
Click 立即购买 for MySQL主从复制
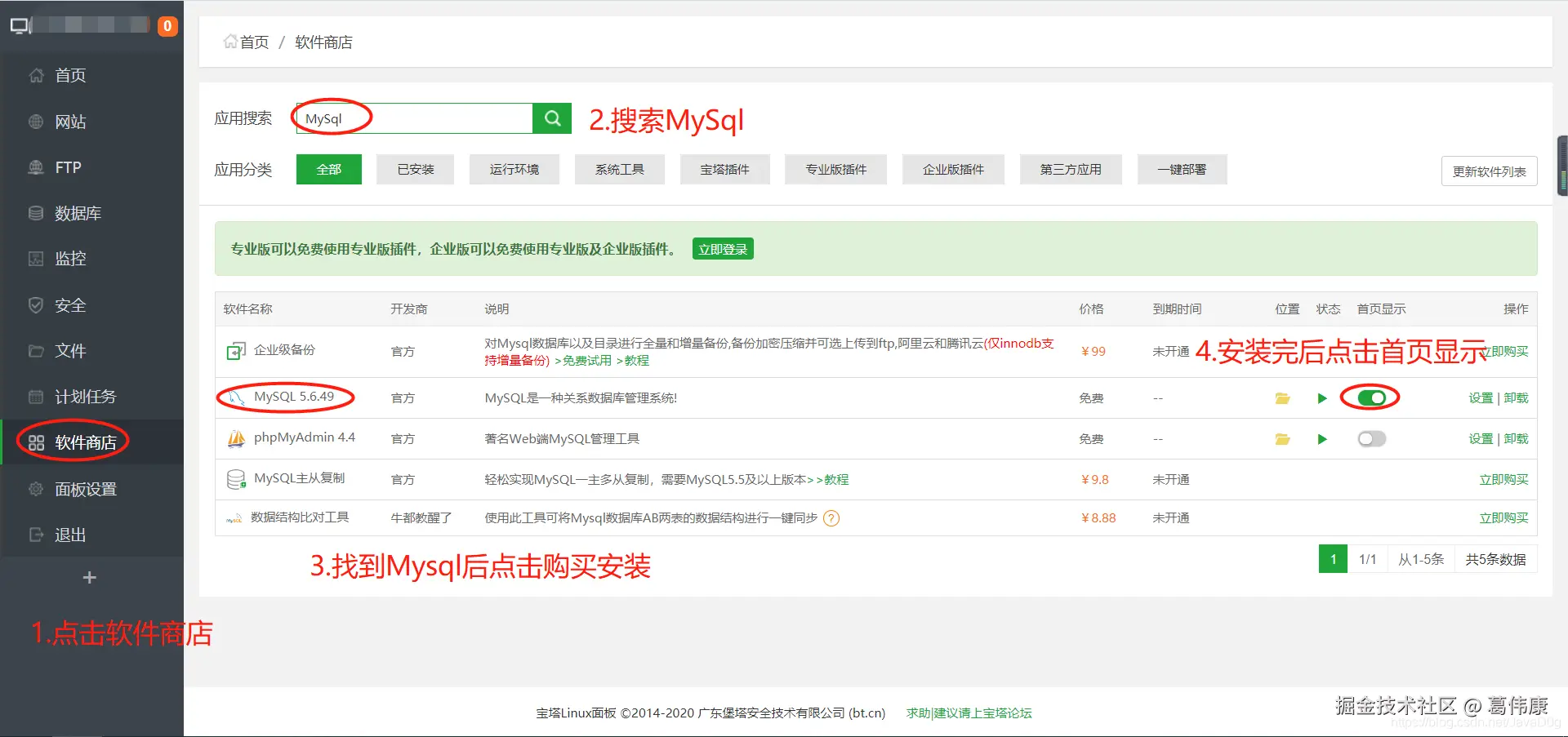coord(1503,480)
